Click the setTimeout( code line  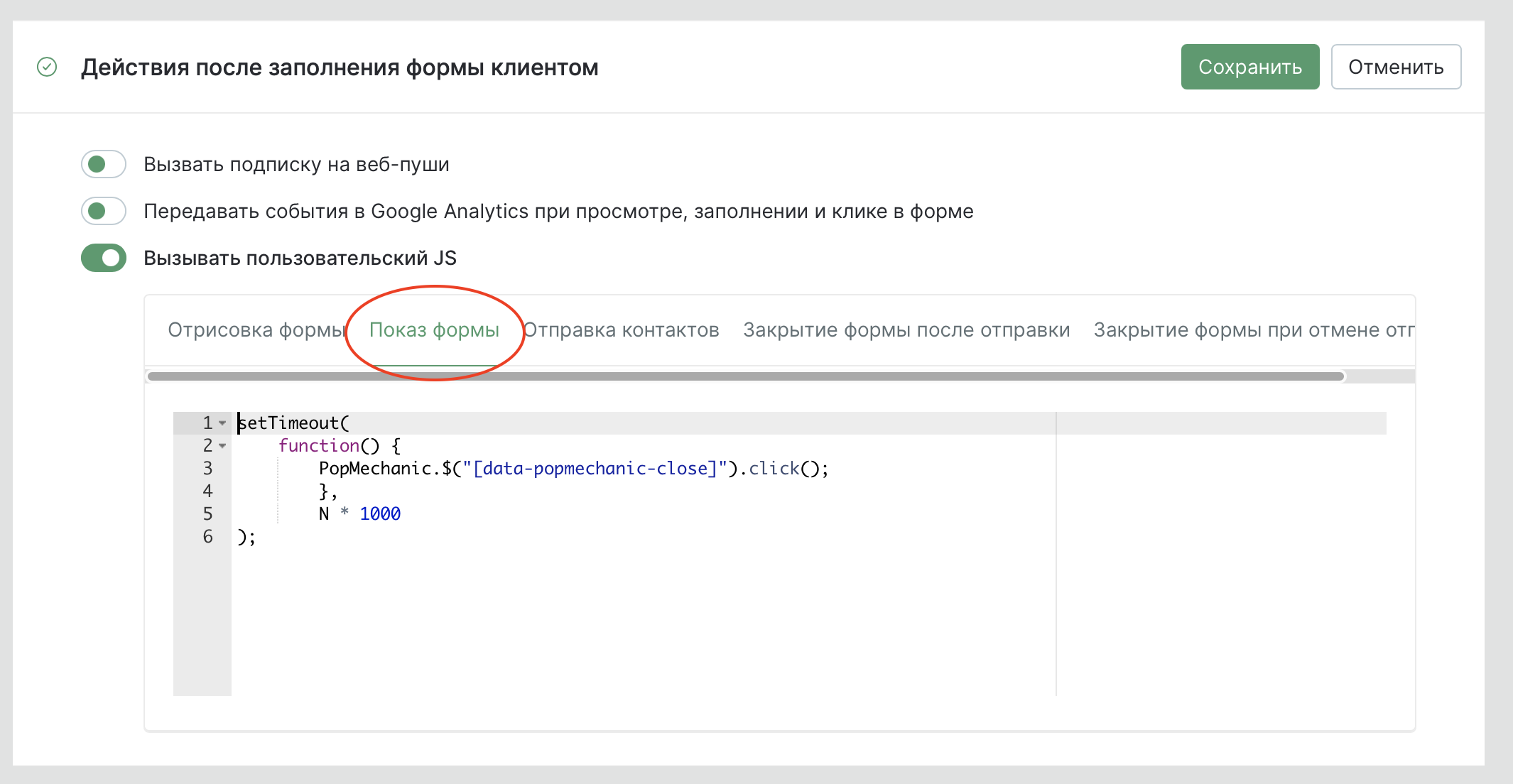click(x=293, y=423)
